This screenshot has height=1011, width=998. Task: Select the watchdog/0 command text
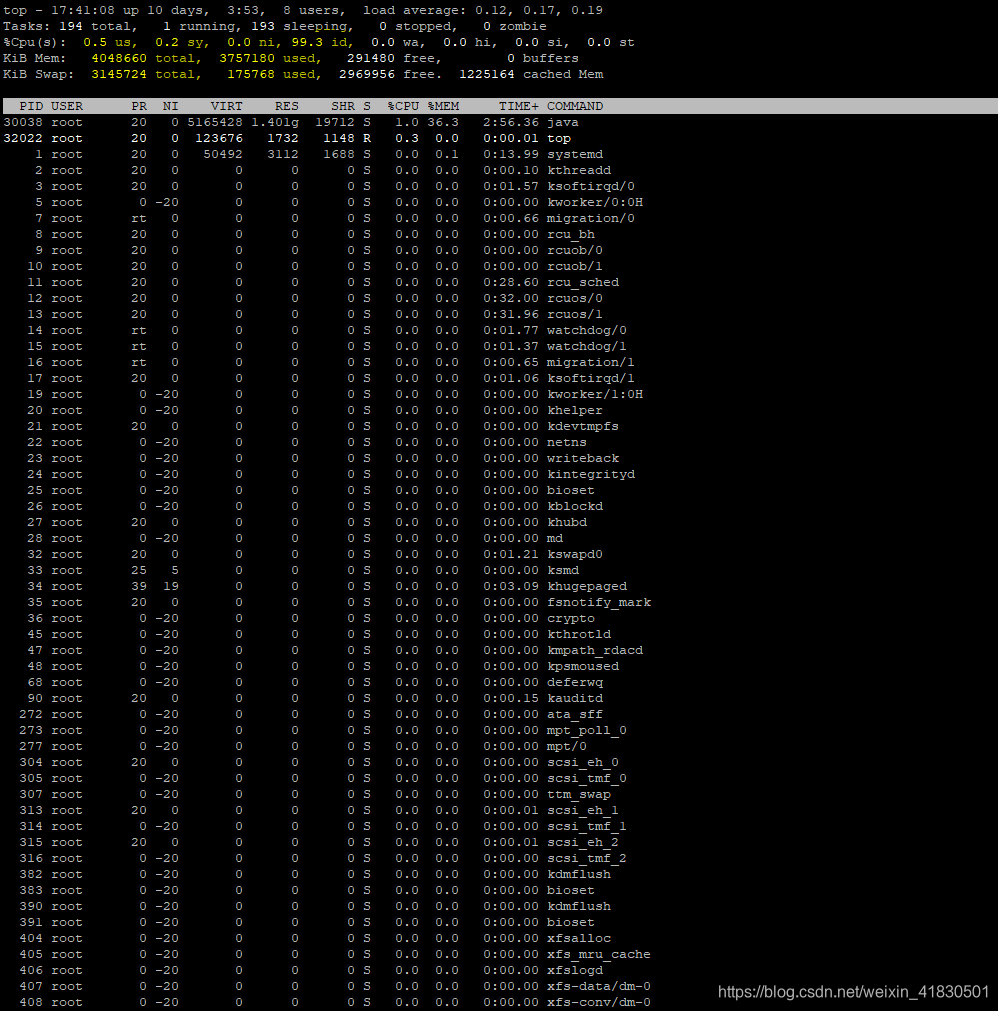point(587,330)
